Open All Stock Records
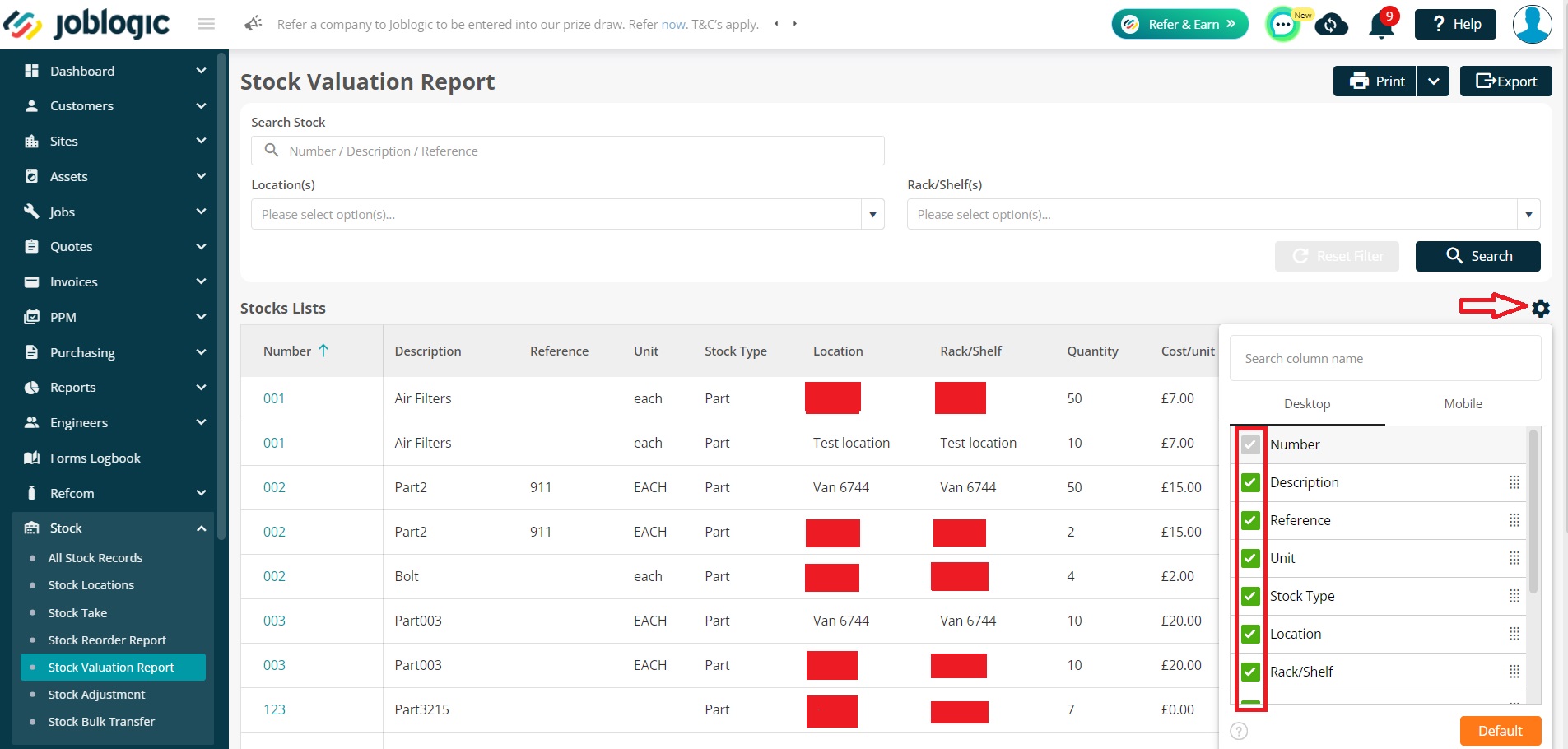The height and width of the screenshot is (749, 1568). pyautogui.click(x=95, y=558)
